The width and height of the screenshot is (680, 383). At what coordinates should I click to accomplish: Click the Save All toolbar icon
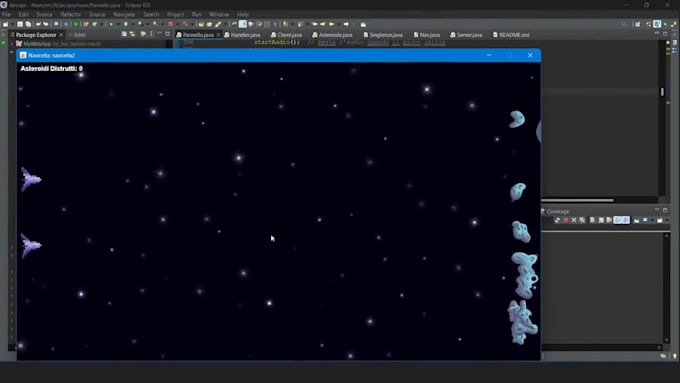click(x=28, y=24)
